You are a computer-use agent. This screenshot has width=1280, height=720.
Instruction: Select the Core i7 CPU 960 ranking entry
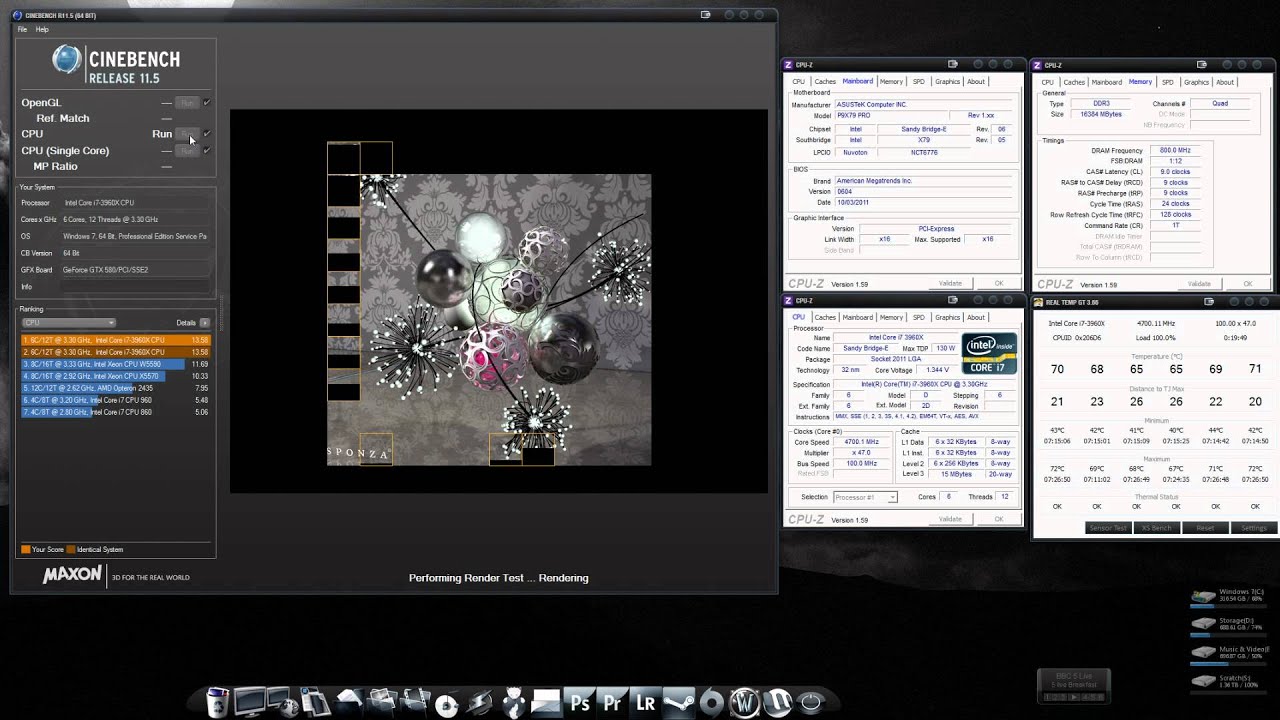point(115,400)
